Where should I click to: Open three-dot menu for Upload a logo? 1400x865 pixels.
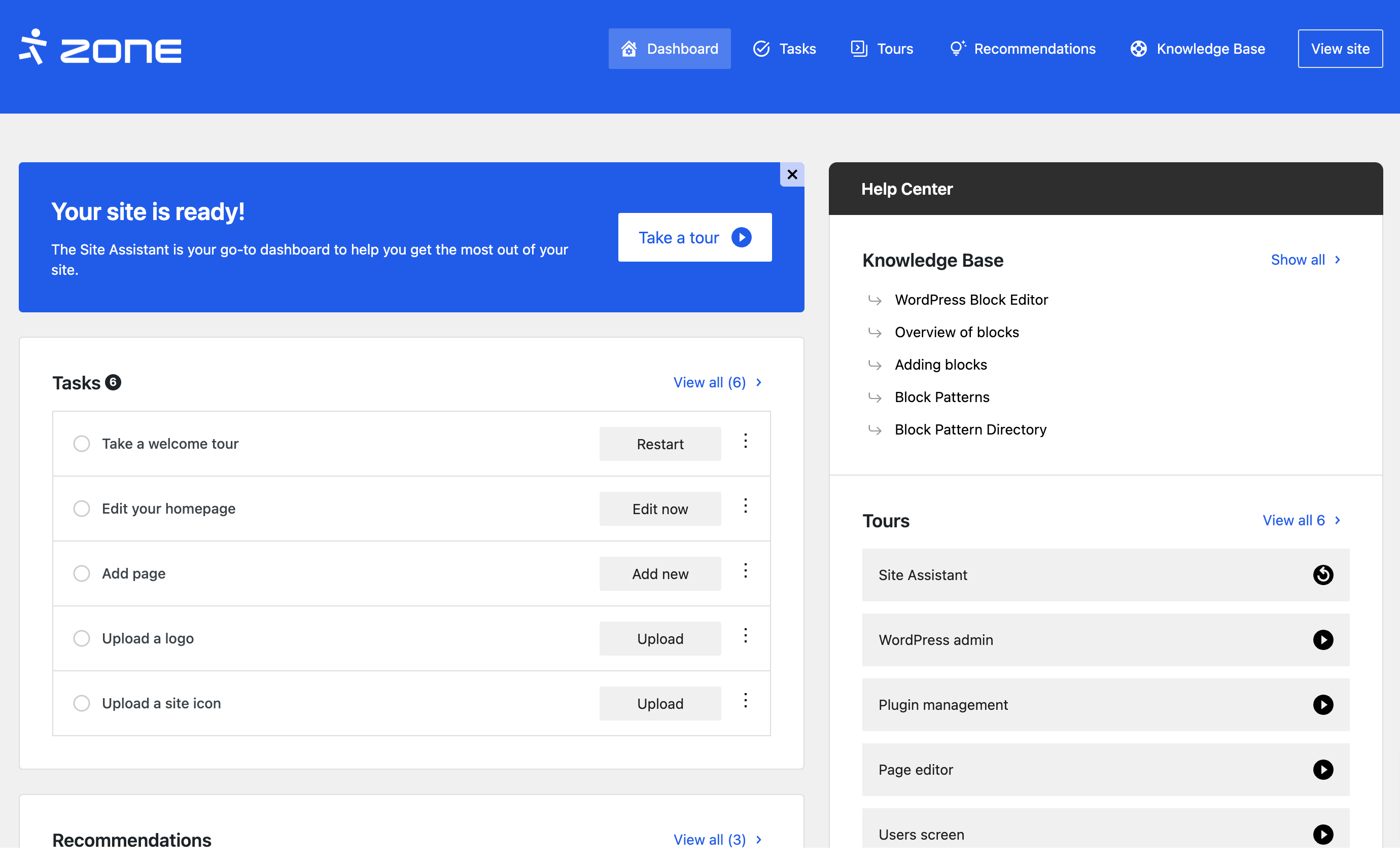tap(745, 636)
